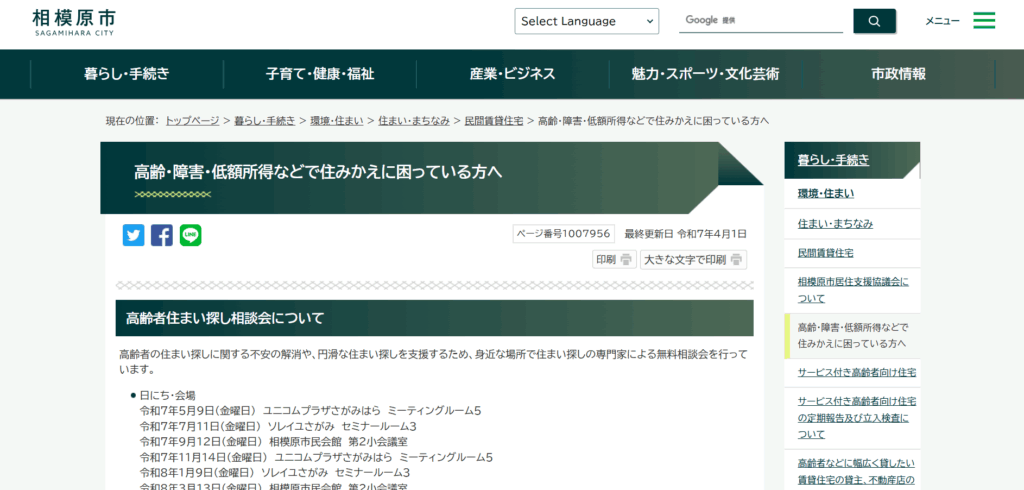Share page via Facebook icon
The width and height of the screenshot is (1024, 490).
tap(162, 235)
